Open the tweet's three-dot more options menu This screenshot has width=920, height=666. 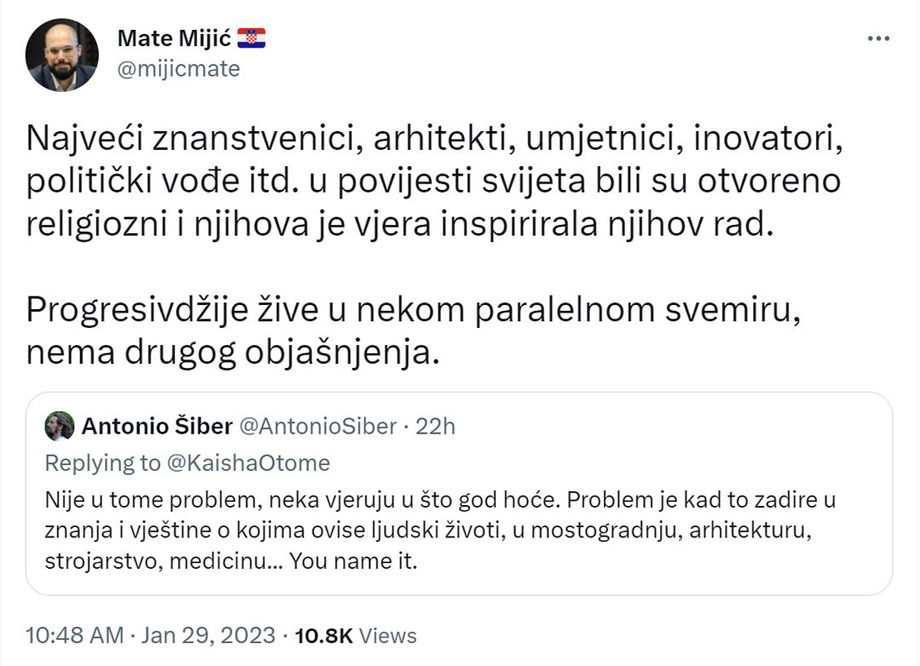click(x=878, y=39)
